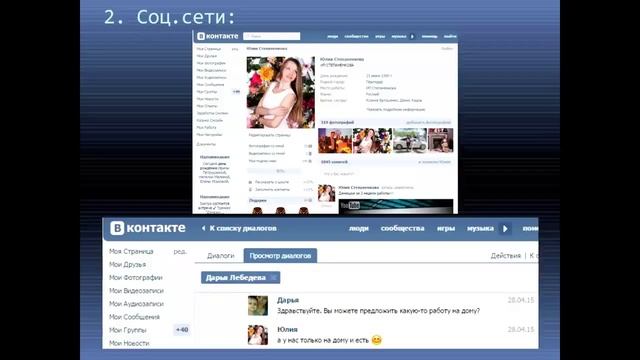Open люди on the profile page header
The height and width of the screenshot is (360, 640).
(x=333, y=36)
